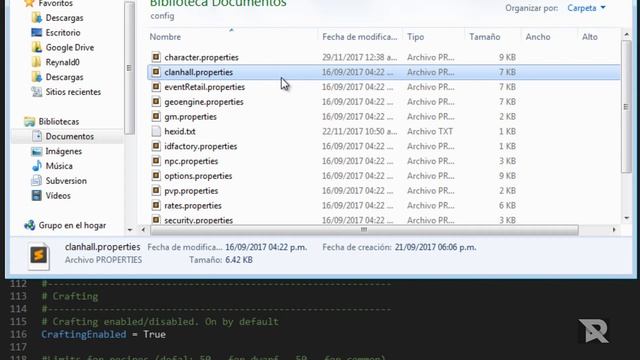Click the 22/11/2017 date of hexid.txt
Viewport: 640px width, 360px height.
[359, 131]
